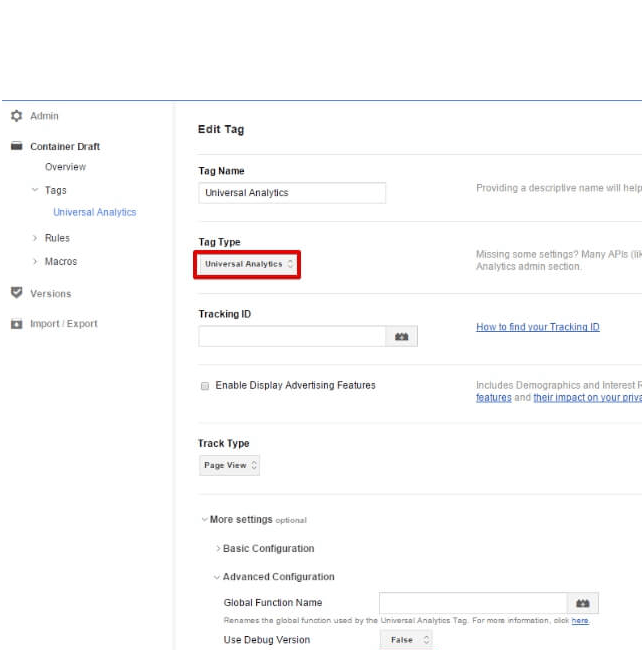Focus the Tag Name input field

pos(292,193)
